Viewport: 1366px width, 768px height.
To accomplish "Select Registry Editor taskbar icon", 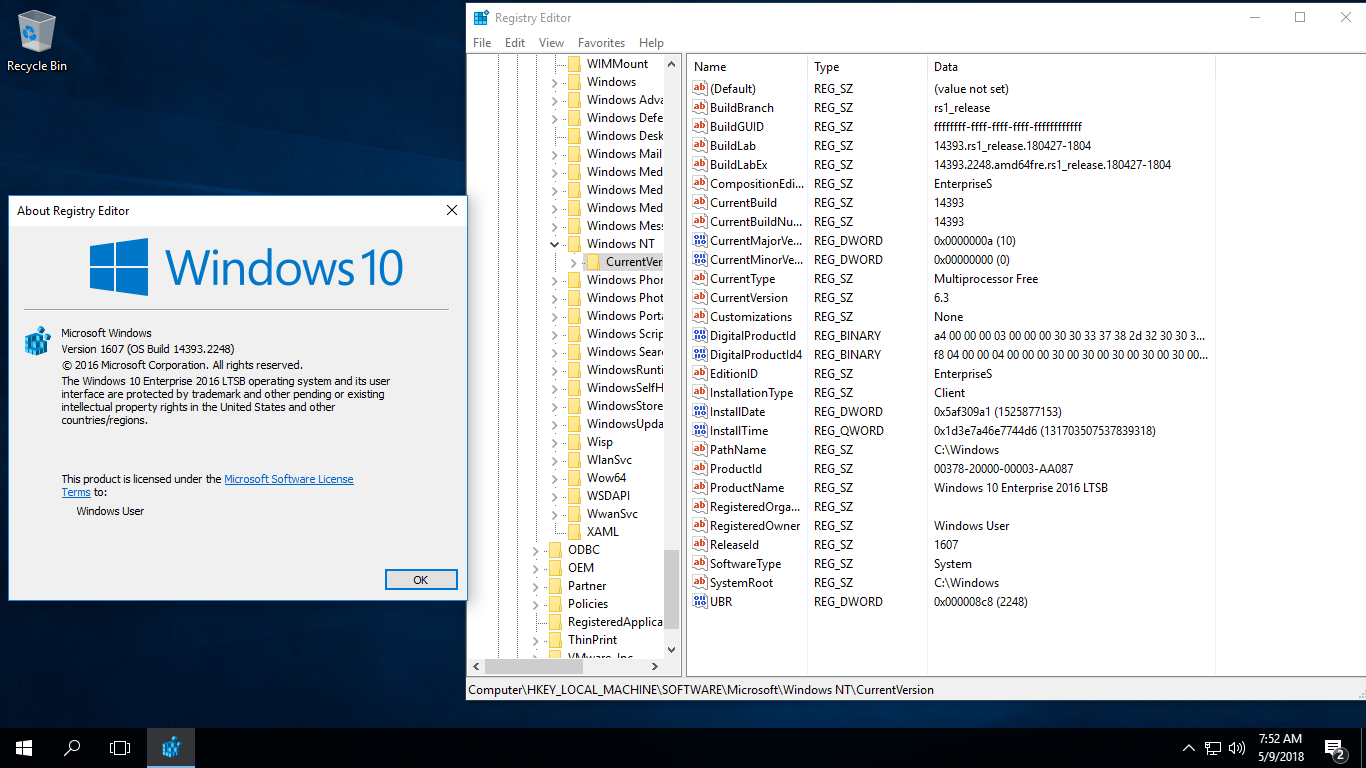I will (171, 747).
